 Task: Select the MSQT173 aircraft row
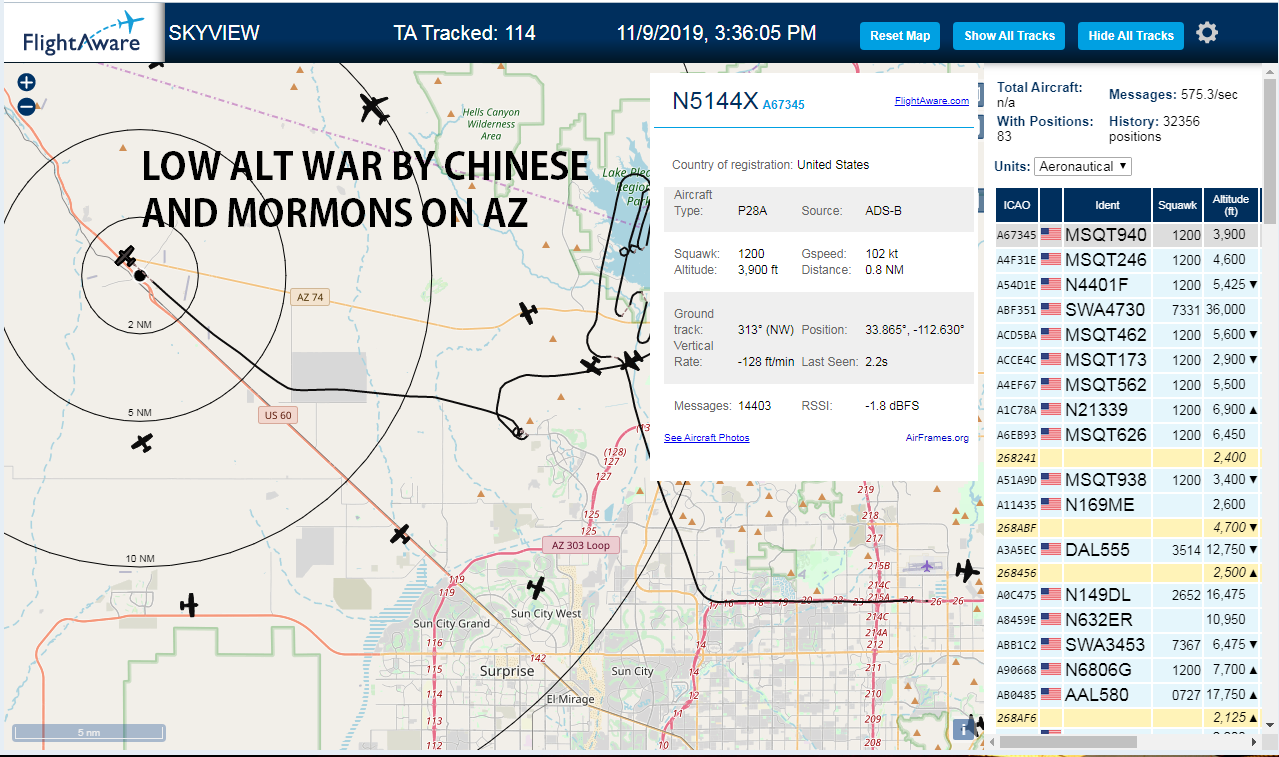pos(1127,360)
